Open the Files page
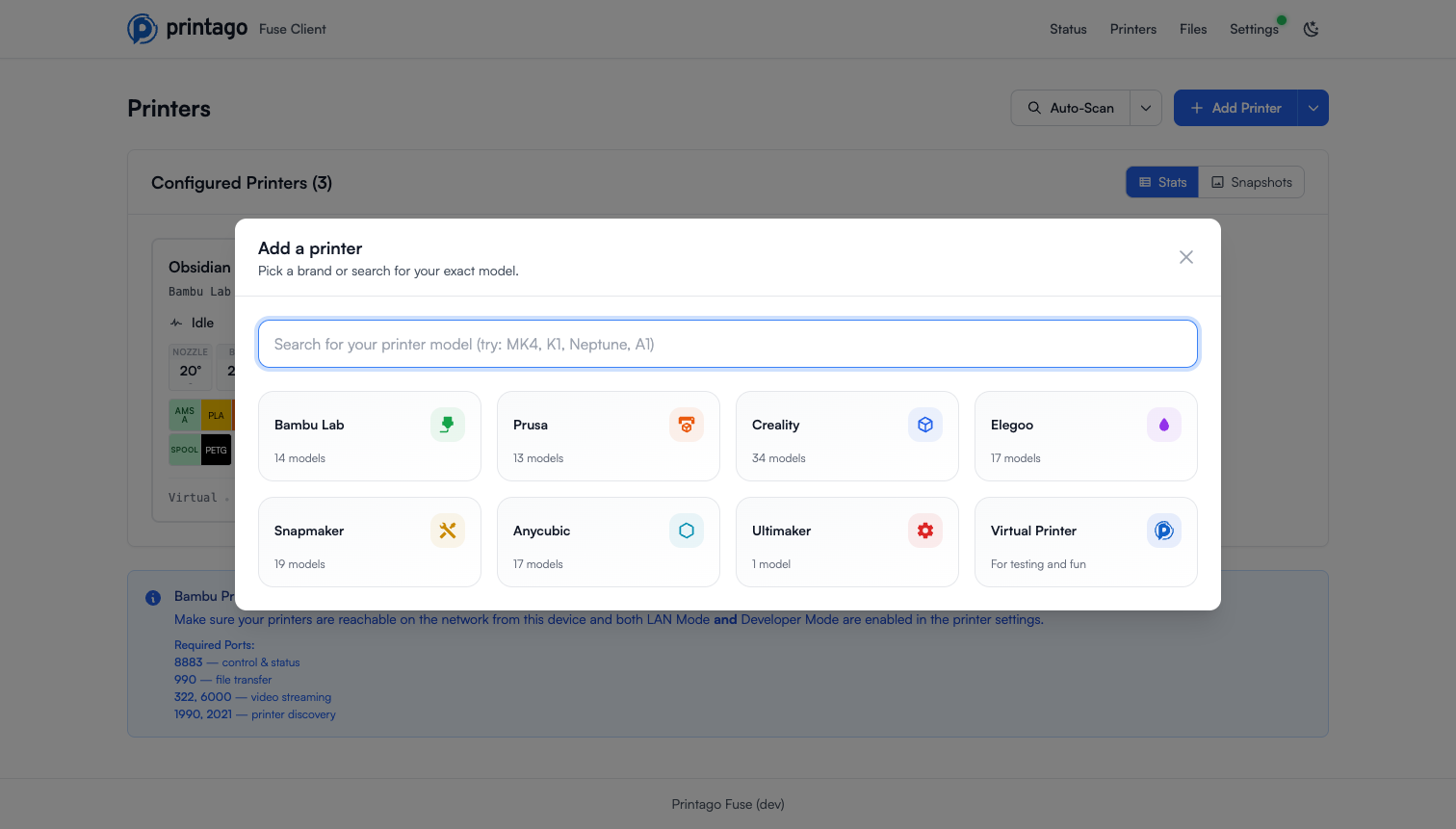 (x=1193, y=29)
